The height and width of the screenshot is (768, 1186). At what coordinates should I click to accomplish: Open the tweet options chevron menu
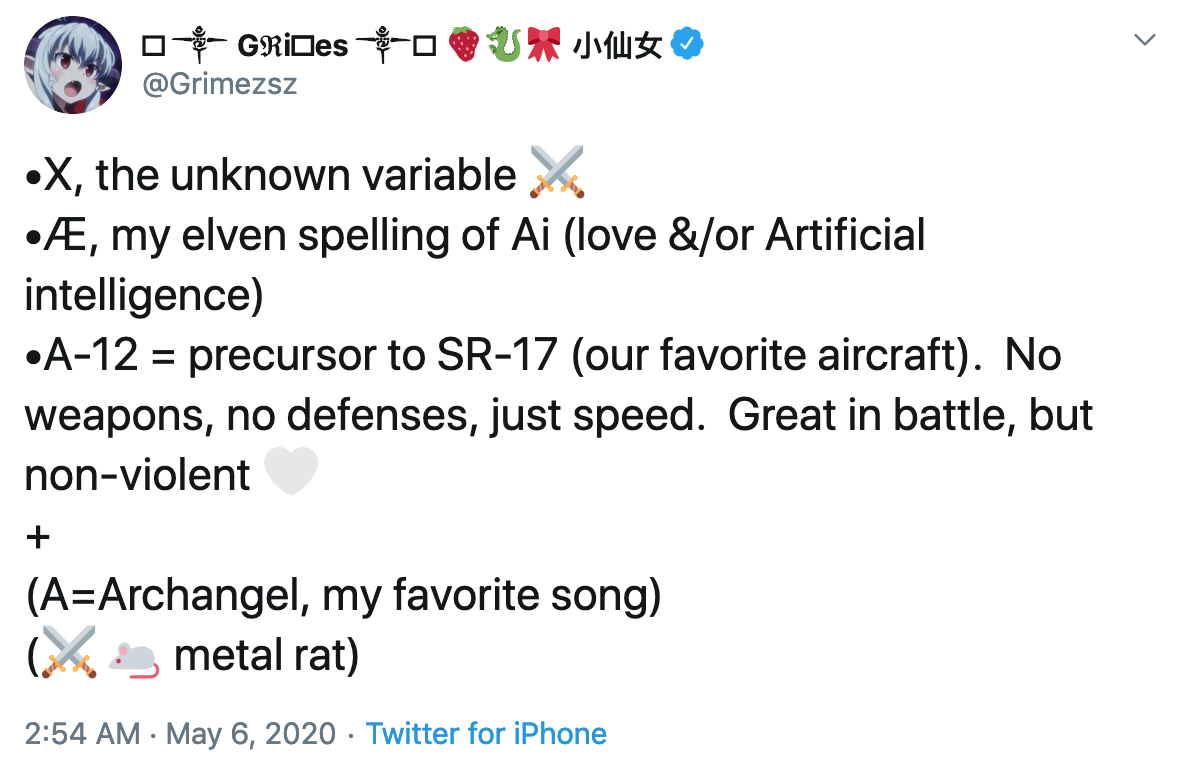[1144, 40]
